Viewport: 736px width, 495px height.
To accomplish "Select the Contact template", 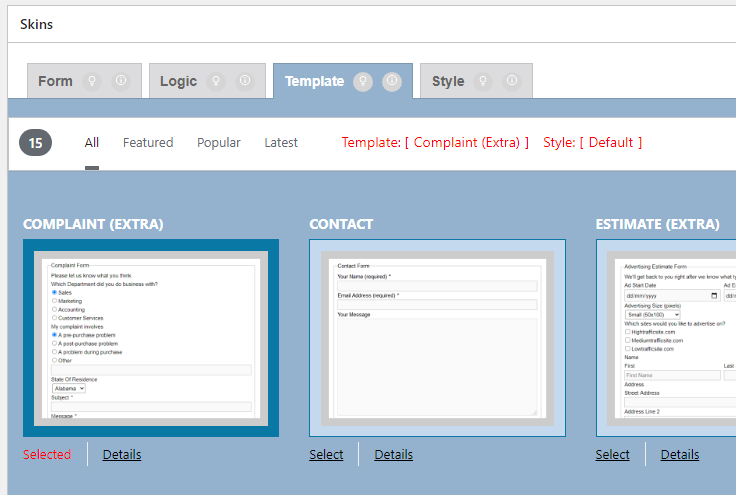I will coord(326,455).
